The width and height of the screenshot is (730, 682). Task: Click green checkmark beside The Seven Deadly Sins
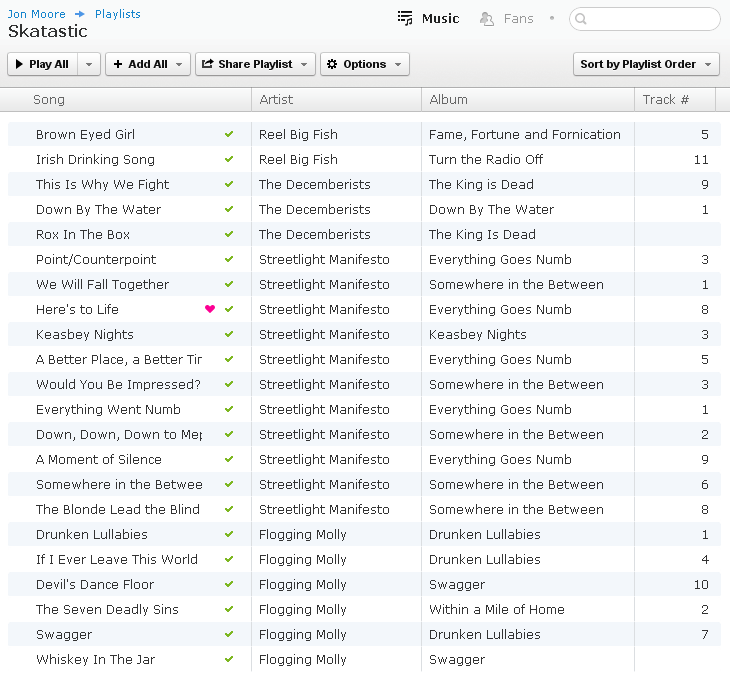point(229,609)
